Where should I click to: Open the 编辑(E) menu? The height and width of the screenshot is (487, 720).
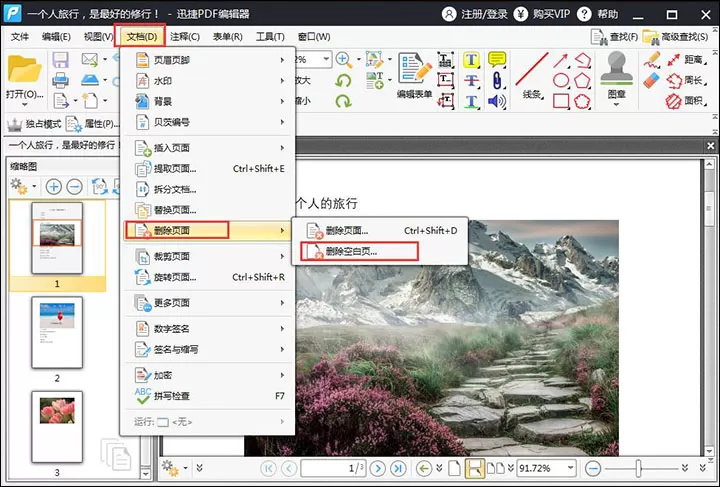(56, 36)
